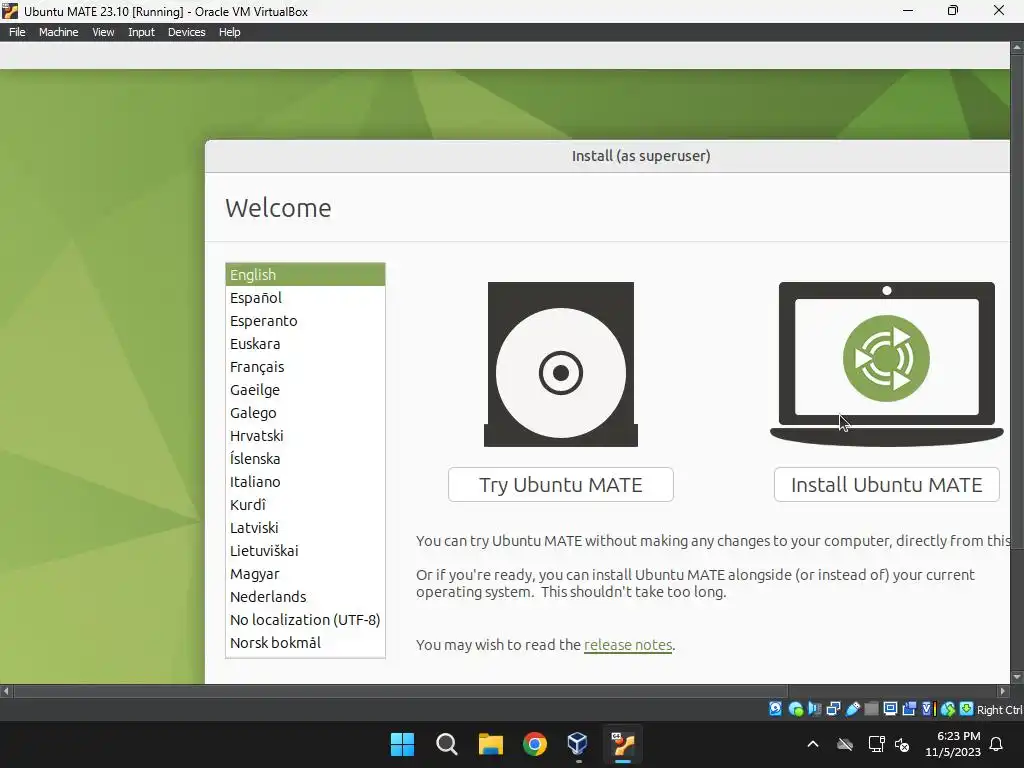
Task: Select English in the language list
Action: [305, 274]
